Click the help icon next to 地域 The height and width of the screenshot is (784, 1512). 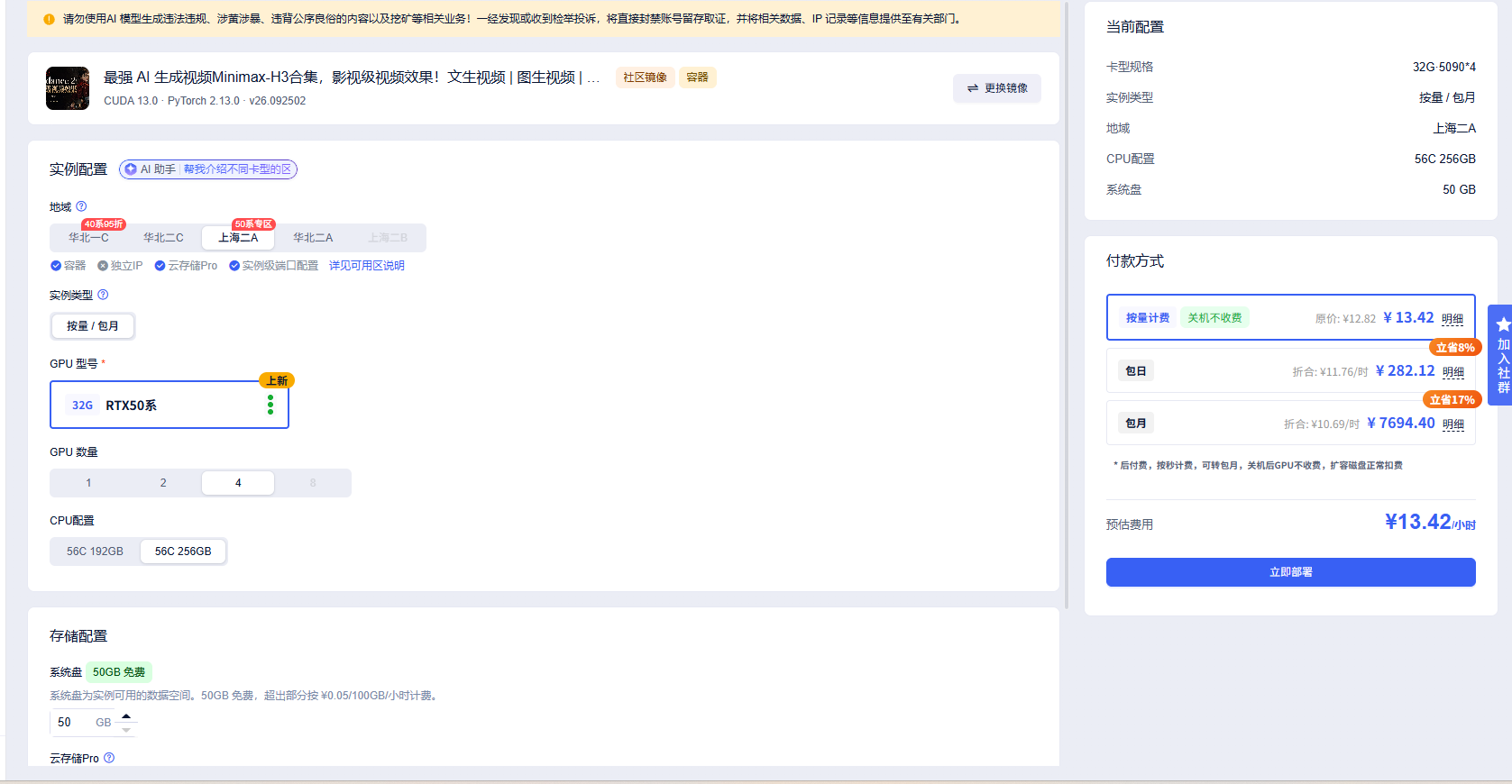click(x=81, y=206)
